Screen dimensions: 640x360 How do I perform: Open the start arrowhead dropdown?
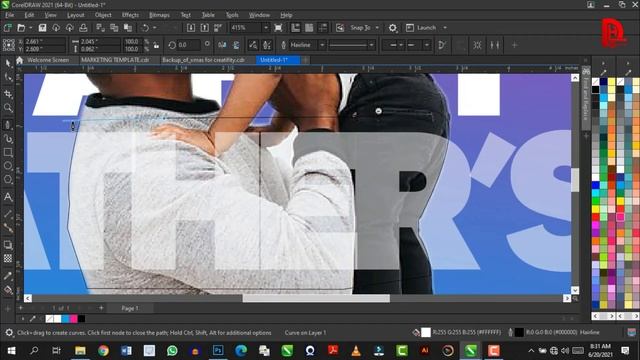pyautogui.click(x=401, y=45)
